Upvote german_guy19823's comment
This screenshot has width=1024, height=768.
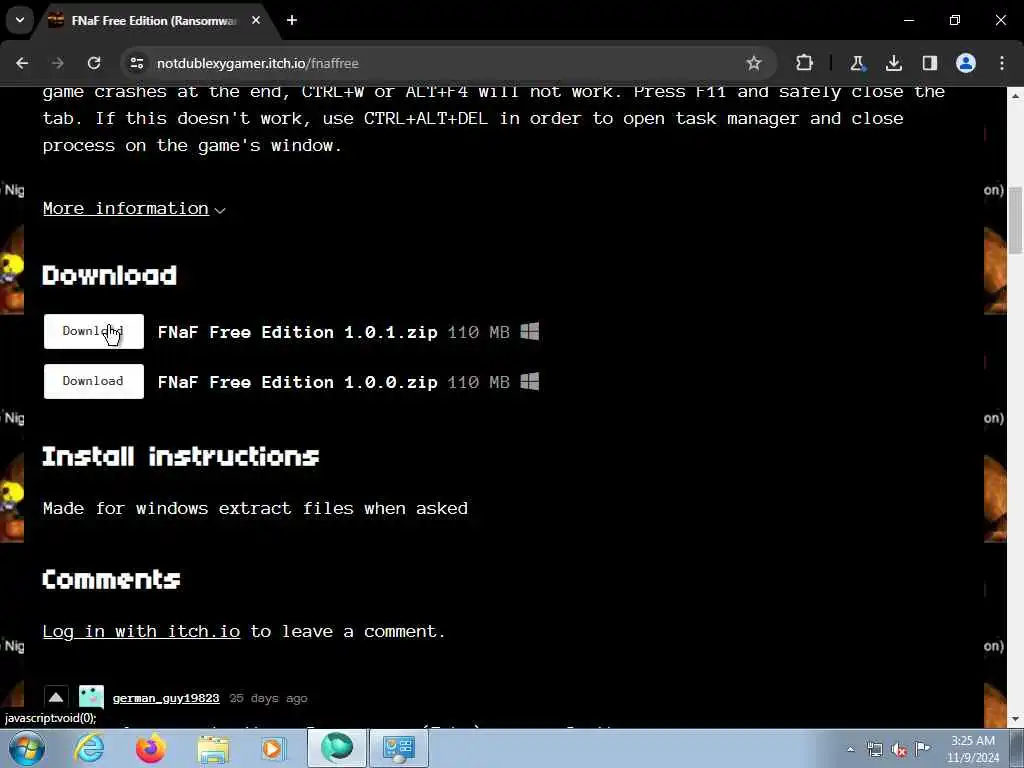[x=56, y=697]
